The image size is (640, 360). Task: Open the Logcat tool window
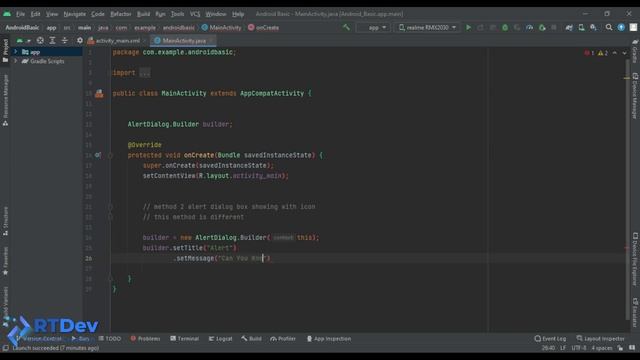point(220,339)
